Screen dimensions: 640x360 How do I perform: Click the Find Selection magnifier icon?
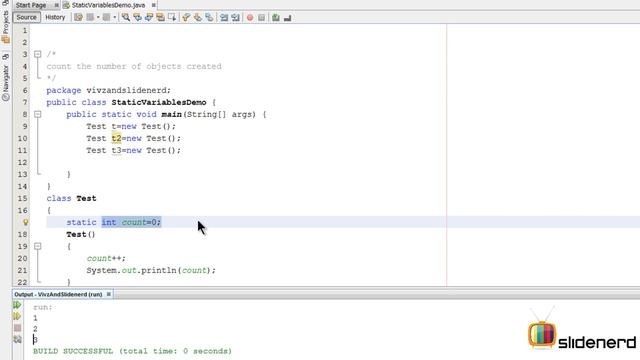[x=126, y=18]
